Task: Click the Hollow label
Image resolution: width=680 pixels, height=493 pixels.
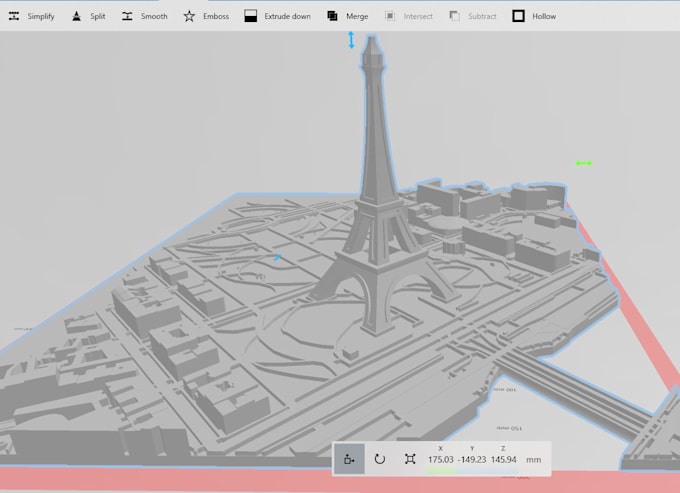Action: (x=544, y=16)
